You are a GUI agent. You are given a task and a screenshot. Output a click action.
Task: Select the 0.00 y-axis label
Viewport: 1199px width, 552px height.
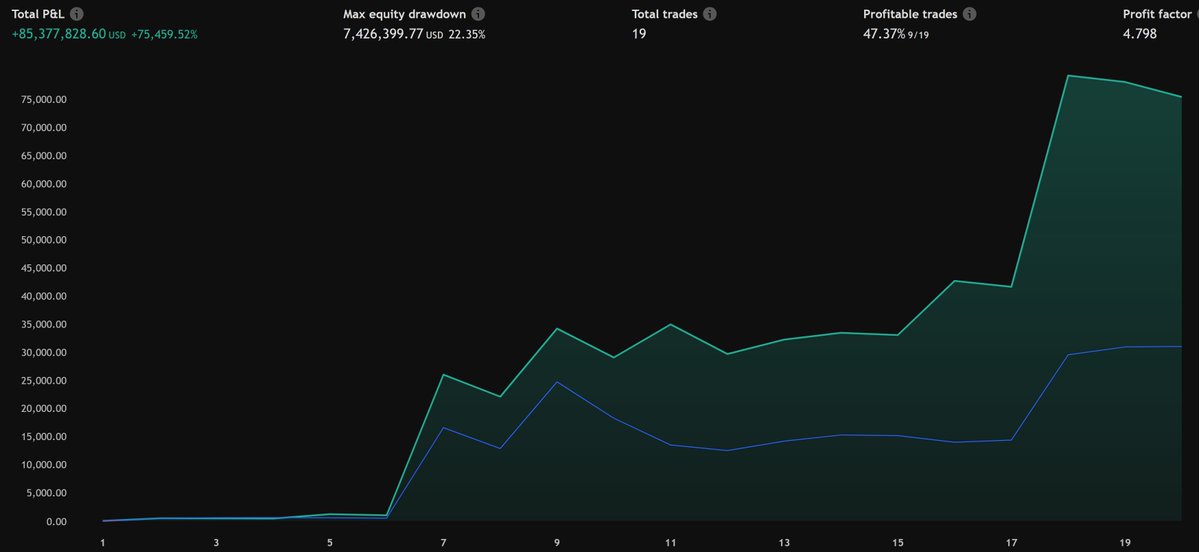pos(57,521)
